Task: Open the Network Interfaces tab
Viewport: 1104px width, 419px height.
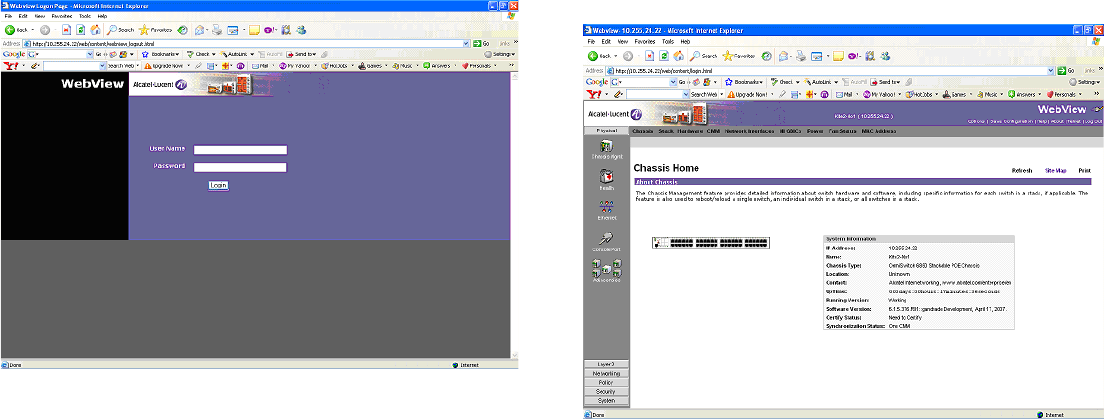Action: click(x=750, y=131)
